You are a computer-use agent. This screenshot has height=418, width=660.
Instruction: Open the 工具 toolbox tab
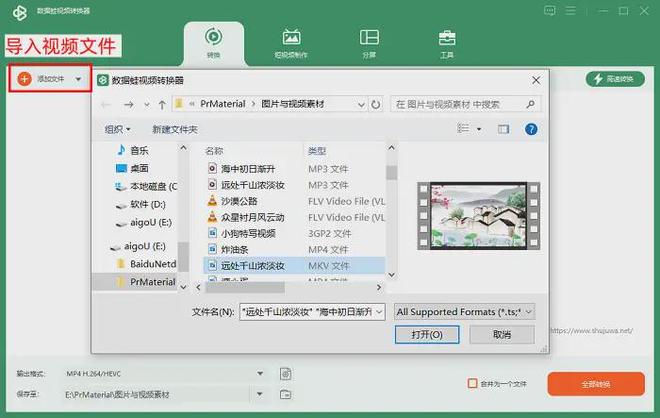tap(447, 43)
